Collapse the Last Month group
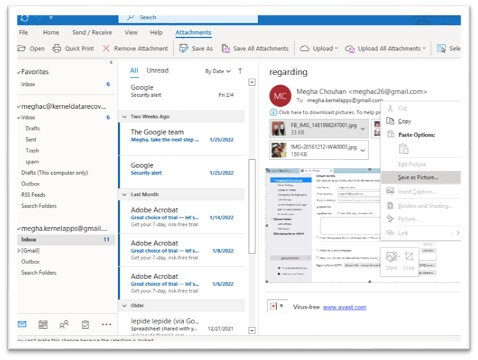This screenshot has width=478, height=360. pyautogui.click(x=124, y=194)
